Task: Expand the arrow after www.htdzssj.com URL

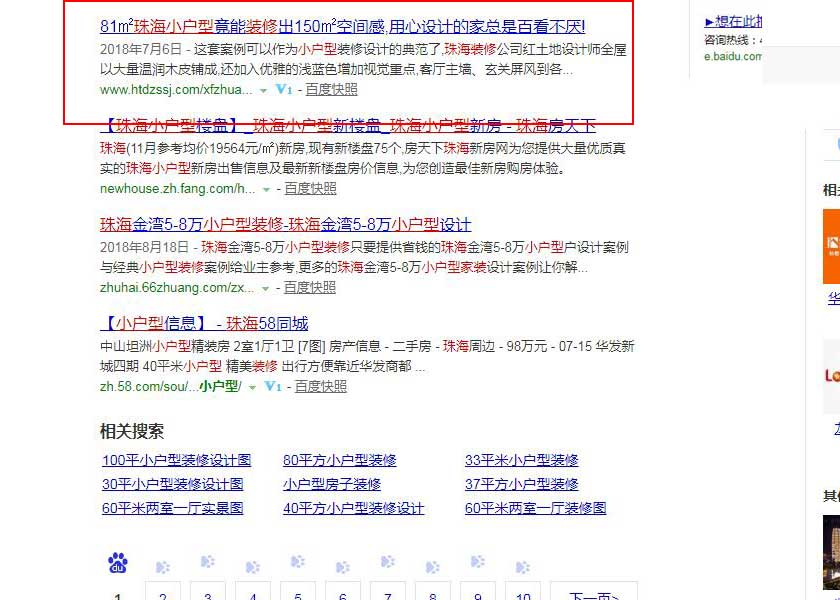Action: point(263,91)
